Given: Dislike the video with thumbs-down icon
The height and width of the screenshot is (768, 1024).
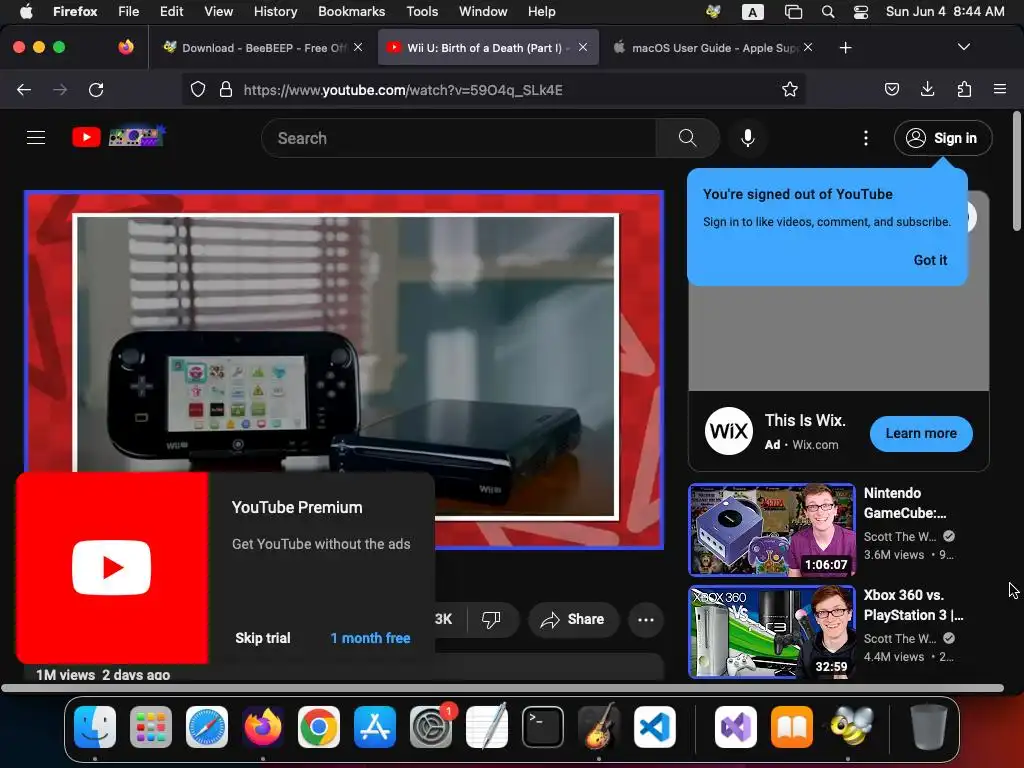Looking at the screenshot, I should [x=491, y=619].
